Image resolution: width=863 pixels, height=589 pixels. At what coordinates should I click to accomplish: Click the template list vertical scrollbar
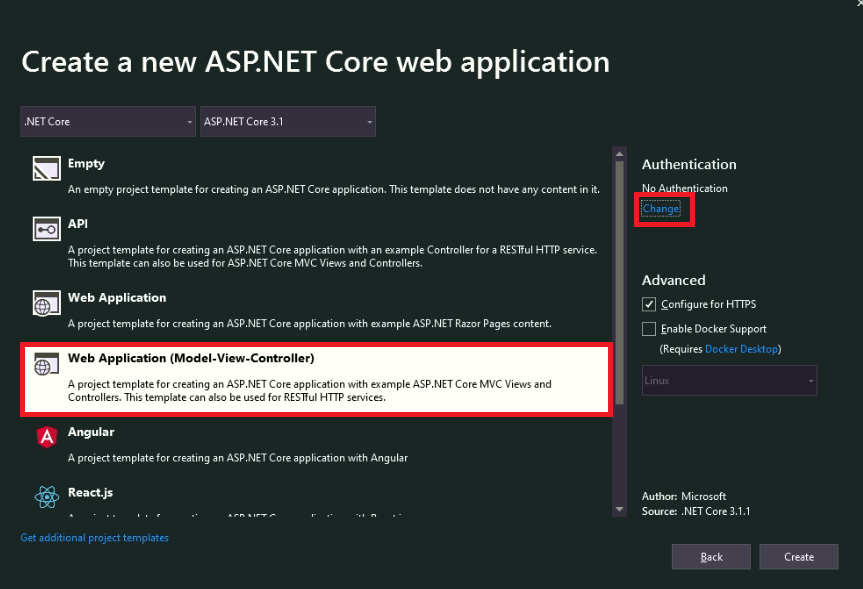[x=620, y=300]
